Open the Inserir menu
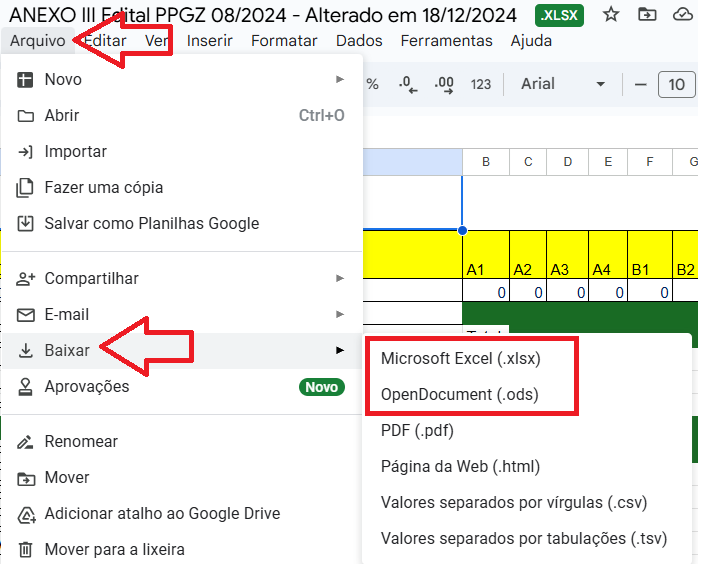 point(209,41)
